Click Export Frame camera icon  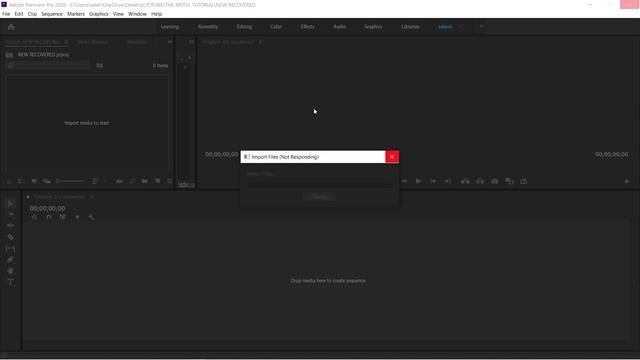coord(495,181)
